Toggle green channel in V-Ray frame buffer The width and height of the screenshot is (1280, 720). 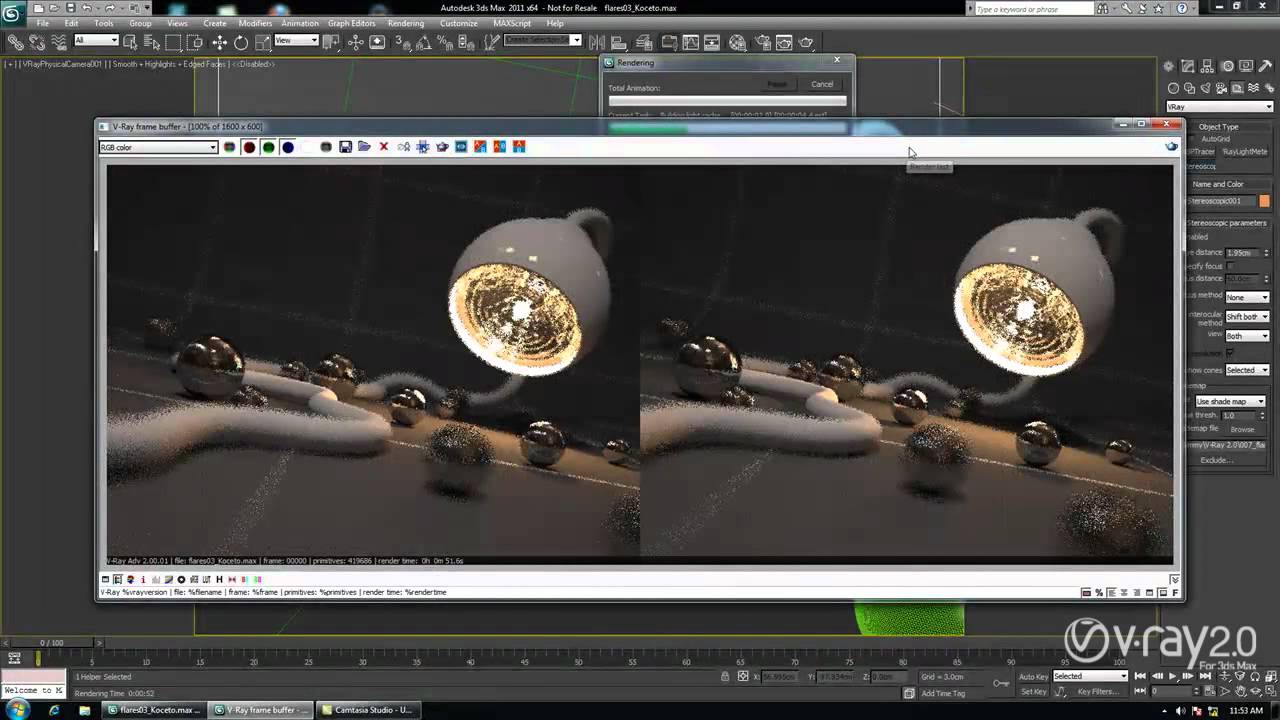(x=268, y=147)
